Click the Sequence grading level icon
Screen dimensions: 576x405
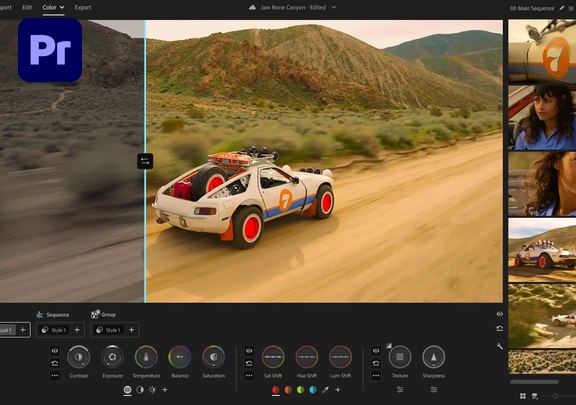click(40, 315)
